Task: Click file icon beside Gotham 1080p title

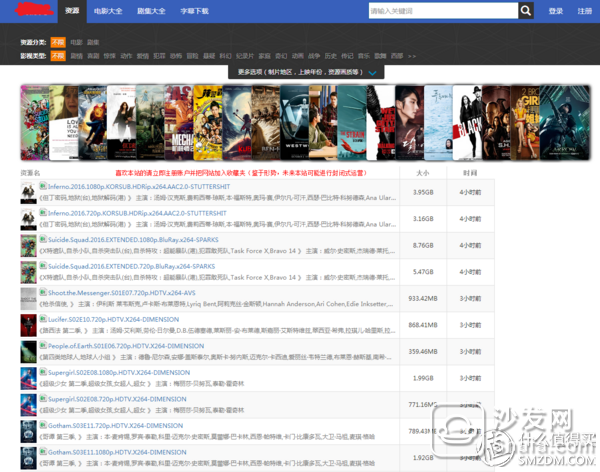Action: point(43,451)
